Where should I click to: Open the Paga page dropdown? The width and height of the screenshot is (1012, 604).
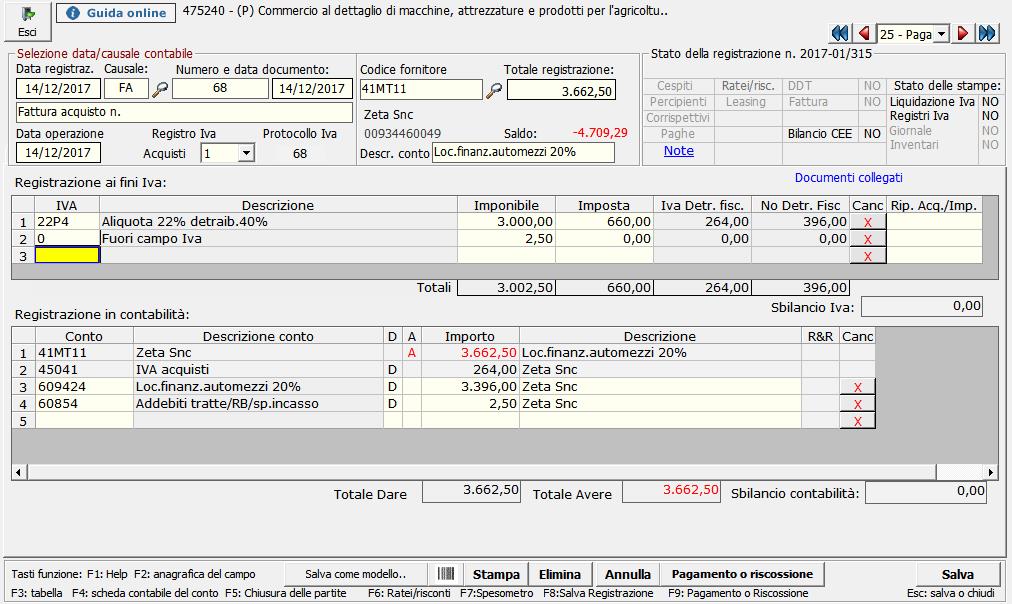pos(942,34)
